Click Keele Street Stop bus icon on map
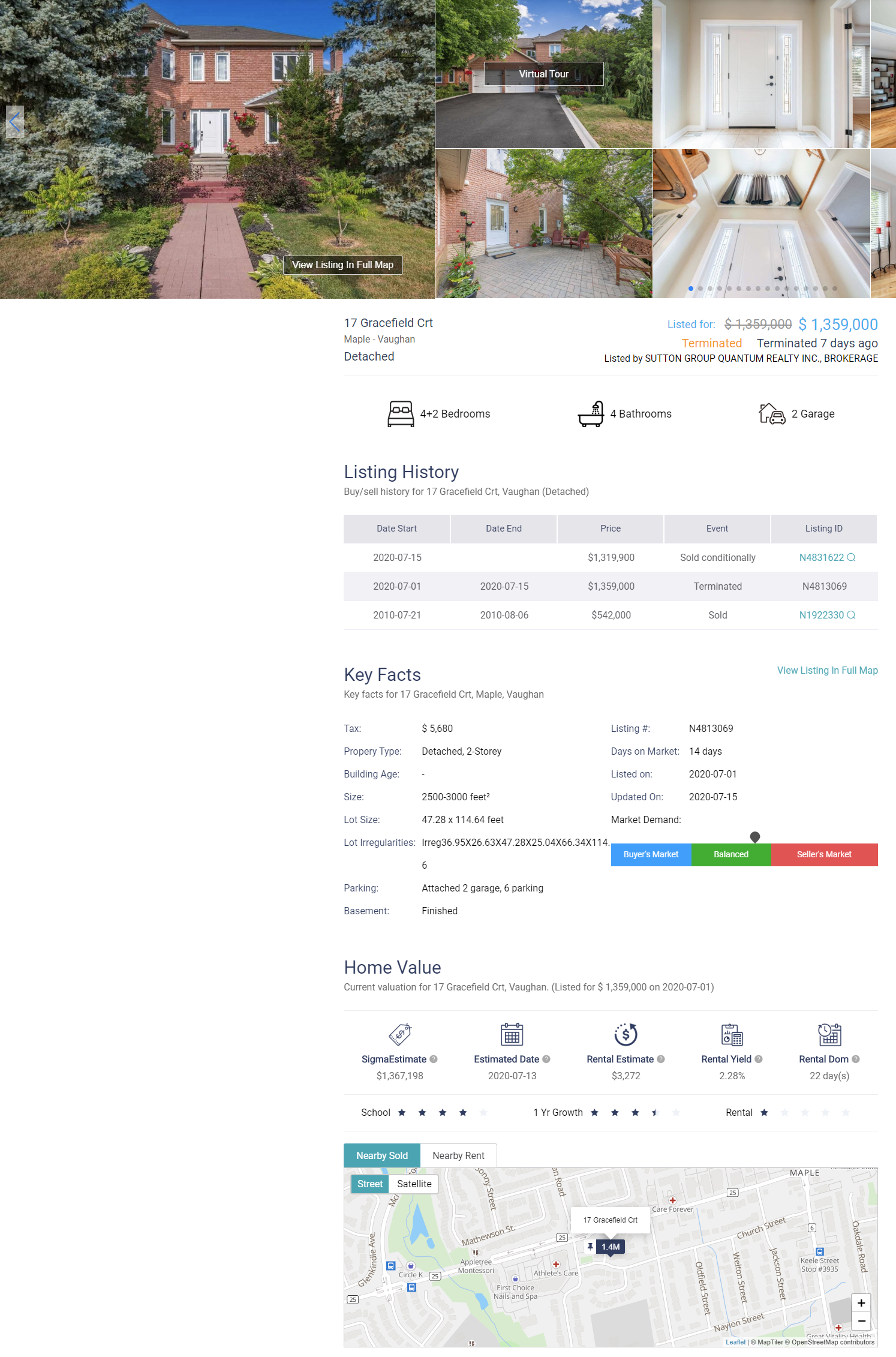The height and width of the screenshot is (1357, 896). [x=820, y=1251]
